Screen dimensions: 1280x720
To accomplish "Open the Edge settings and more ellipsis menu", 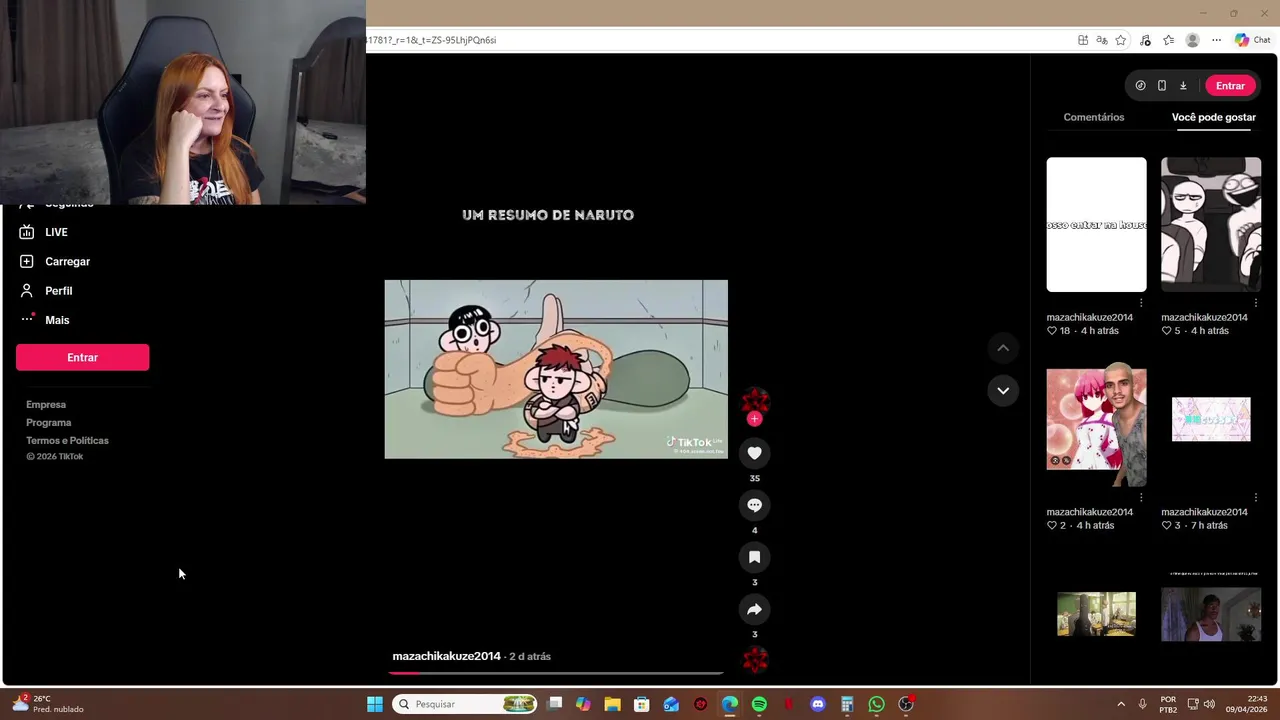I will [x=1216, y=40].
